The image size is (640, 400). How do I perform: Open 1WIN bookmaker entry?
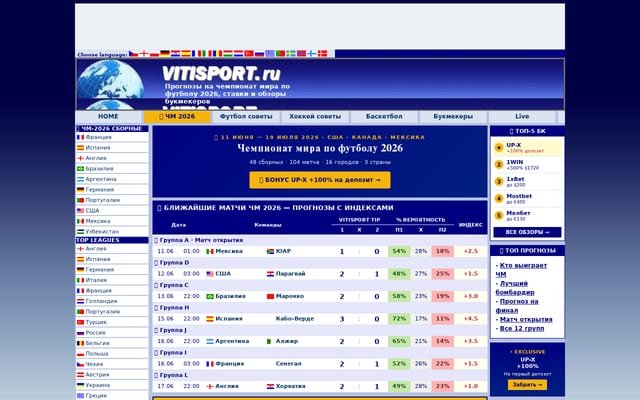point(527,164)
